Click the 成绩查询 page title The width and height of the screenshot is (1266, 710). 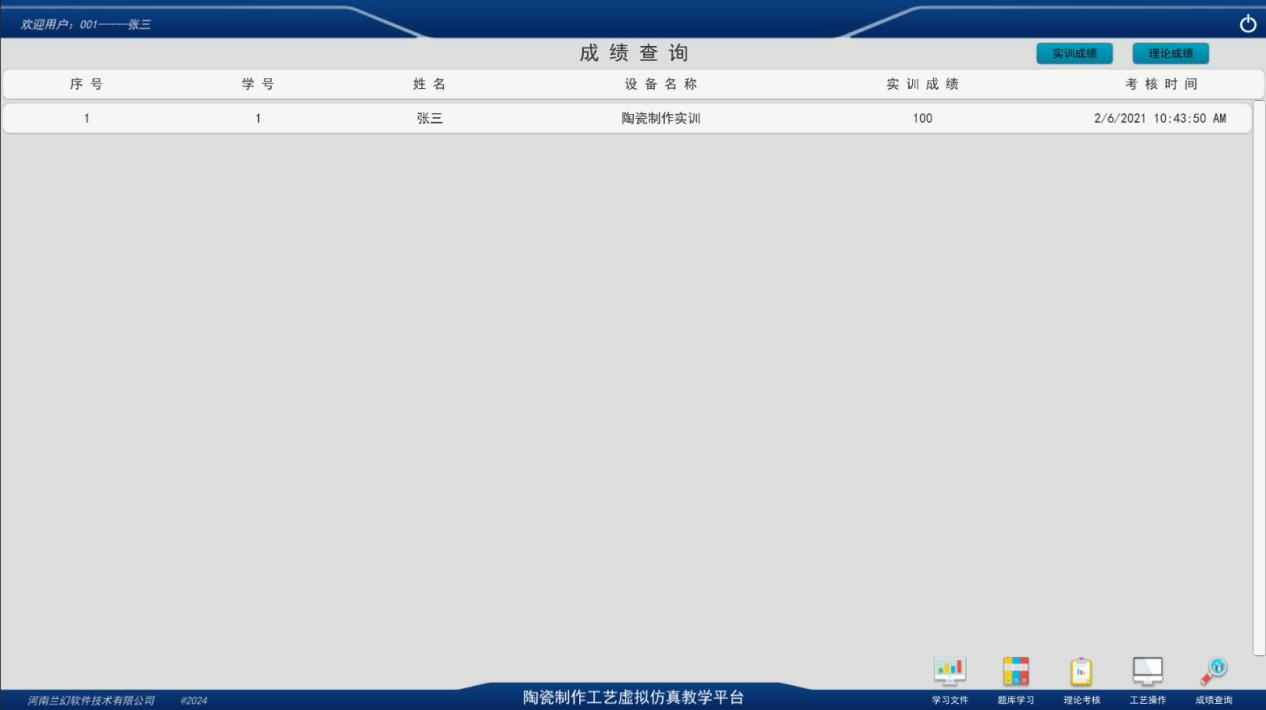(x=633, y=52)
